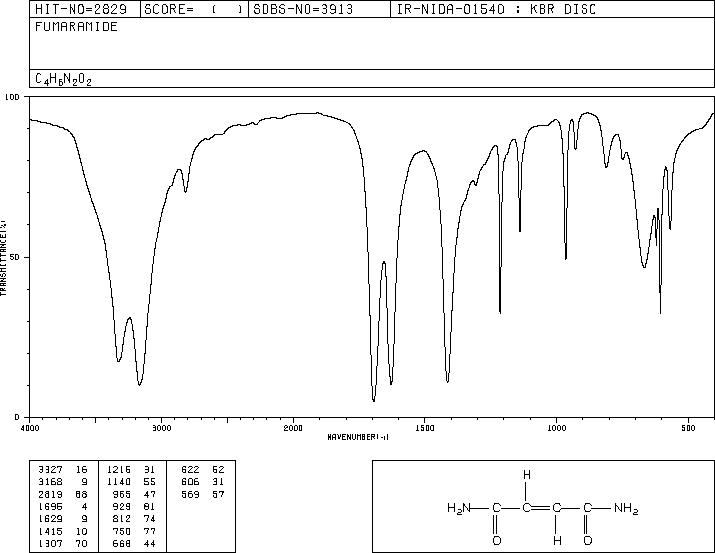The width and height of the screenshot is (715, 553).
Task: Click transmittance value 16 beside 3327
Action: coord(81,470)
